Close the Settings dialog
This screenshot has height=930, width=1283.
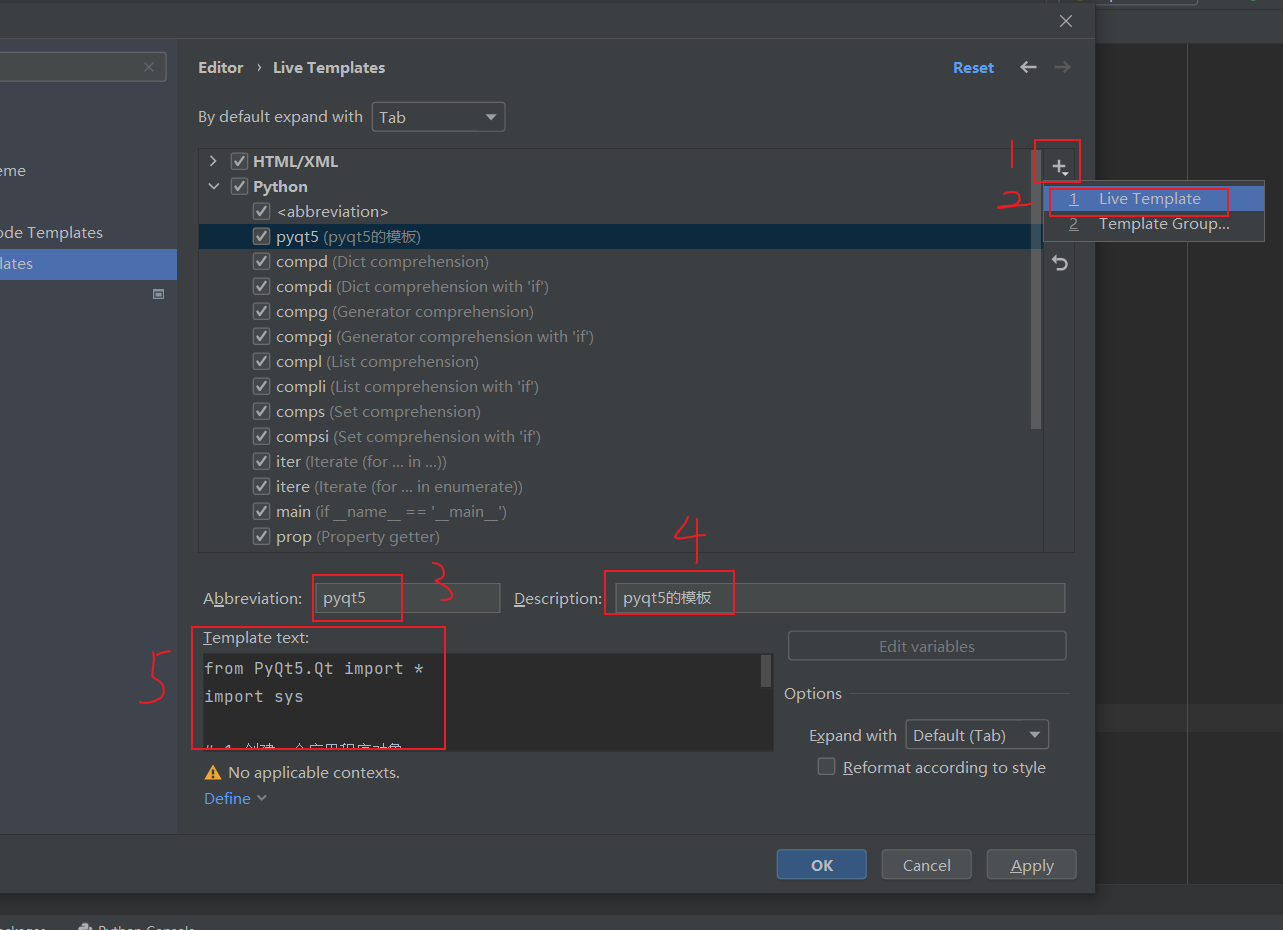coord(1066,21)
